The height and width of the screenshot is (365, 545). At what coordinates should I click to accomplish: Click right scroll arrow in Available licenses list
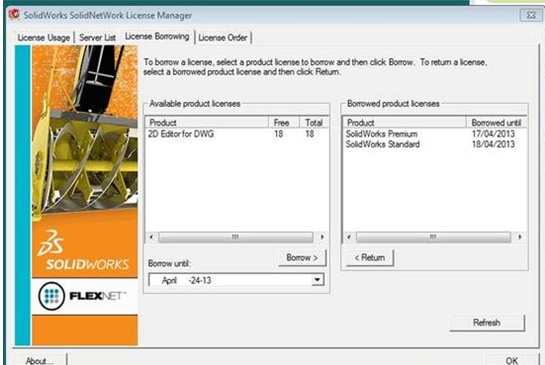tap(322, 237)
